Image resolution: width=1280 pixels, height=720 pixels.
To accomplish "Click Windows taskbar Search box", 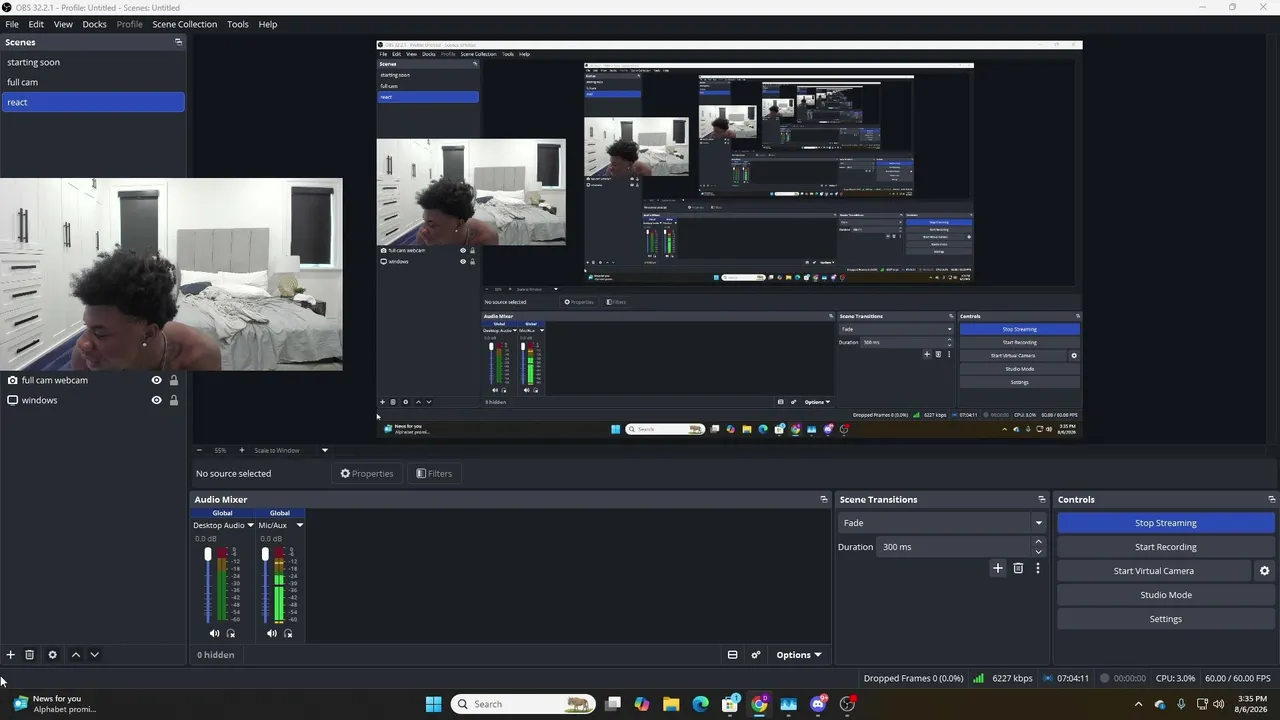I will (x=522, y=704).
